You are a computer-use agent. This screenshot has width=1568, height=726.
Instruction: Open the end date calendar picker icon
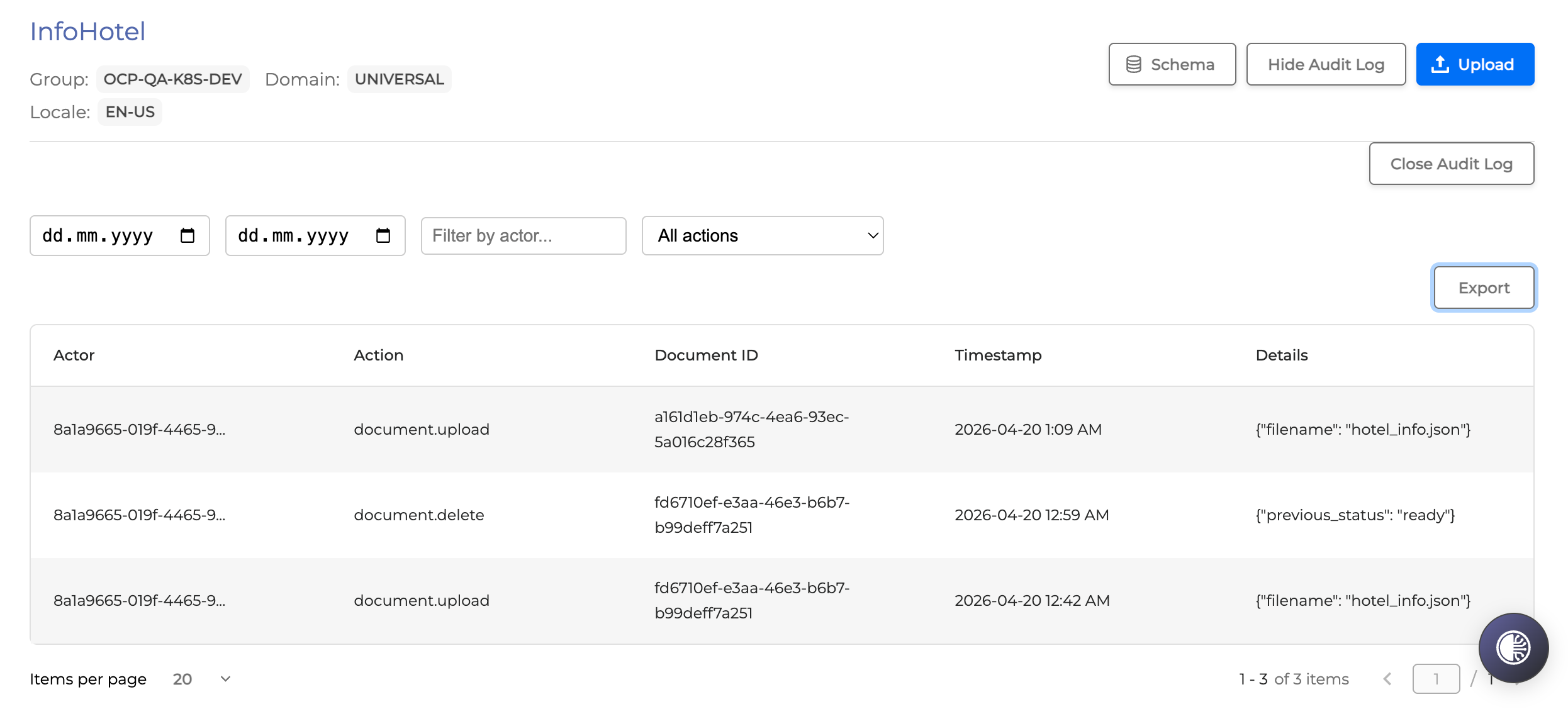point(383,235)
